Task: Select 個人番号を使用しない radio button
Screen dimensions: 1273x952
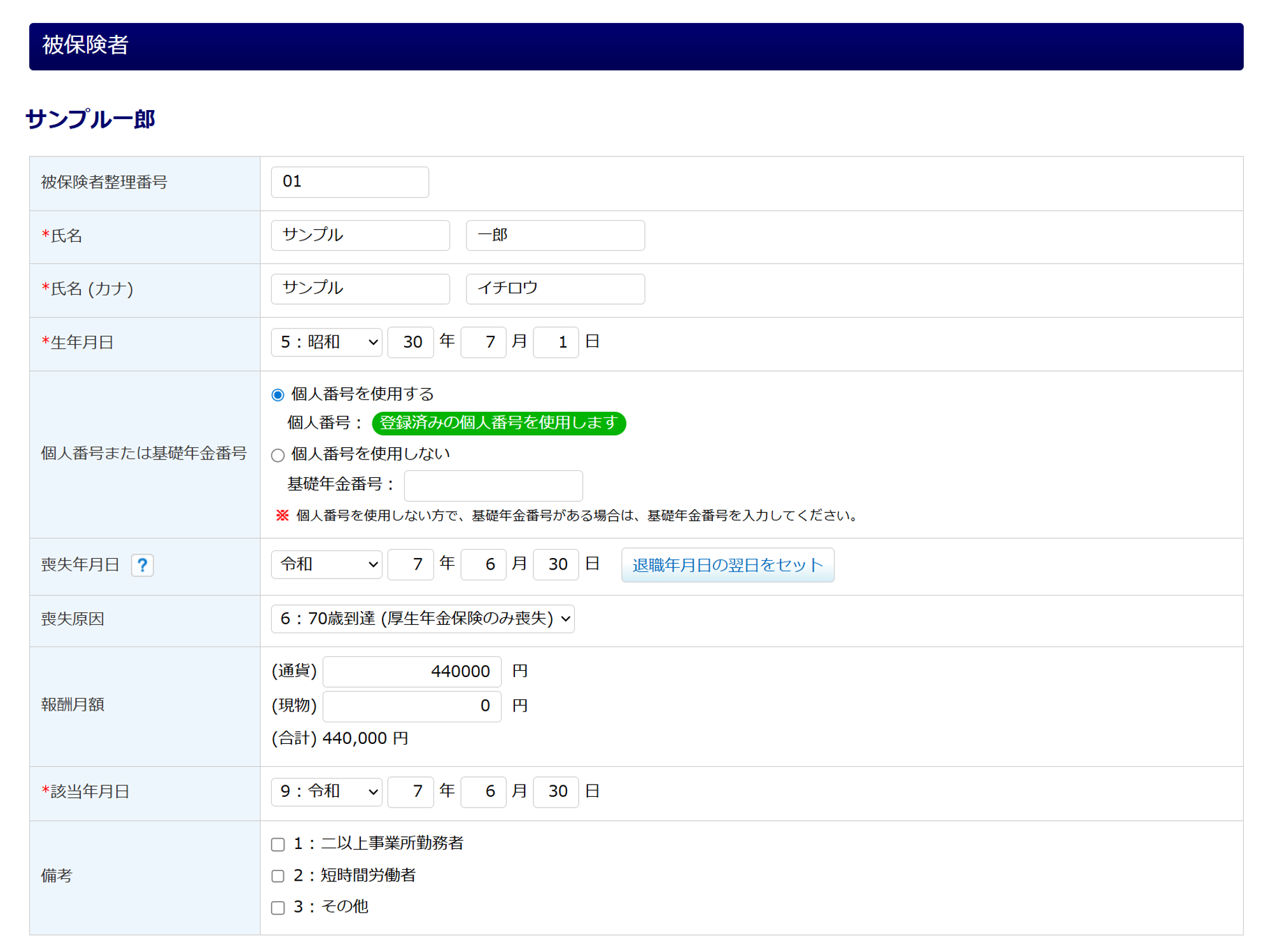Action: pos(278,455)
